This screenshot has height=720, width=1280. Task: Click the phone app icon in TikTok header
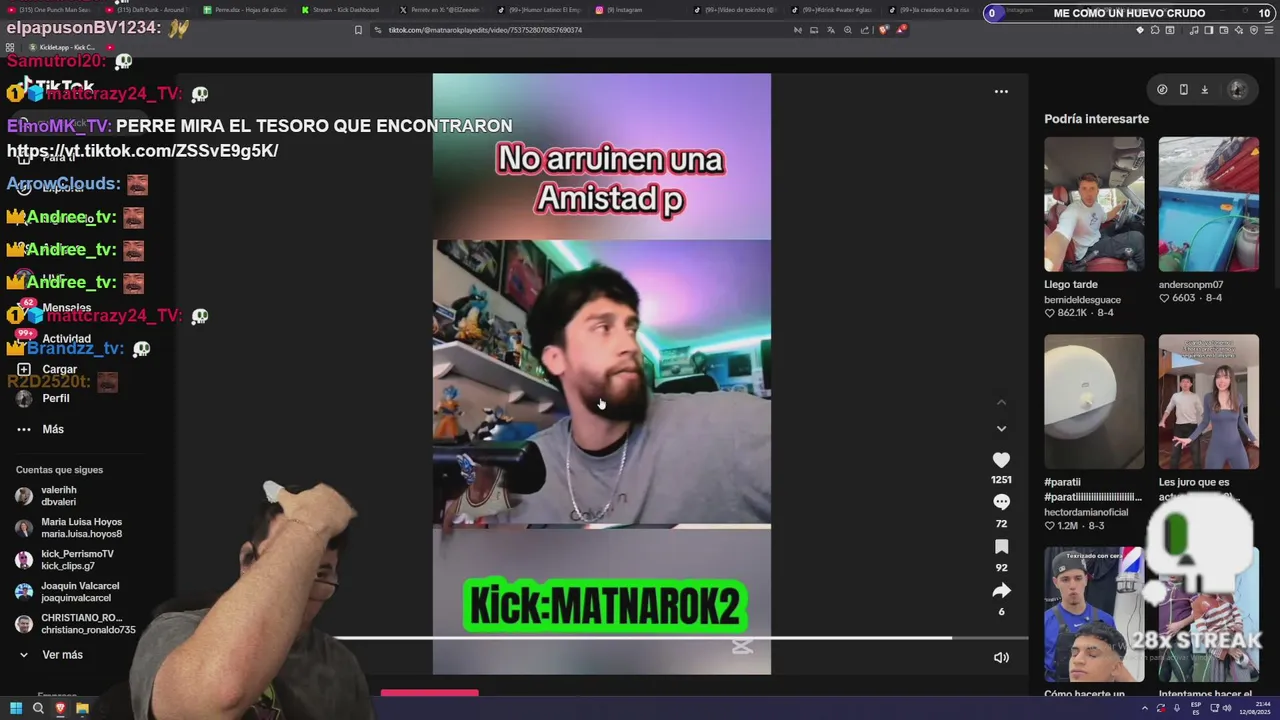pyautogui.click(x=1183, y=89)
